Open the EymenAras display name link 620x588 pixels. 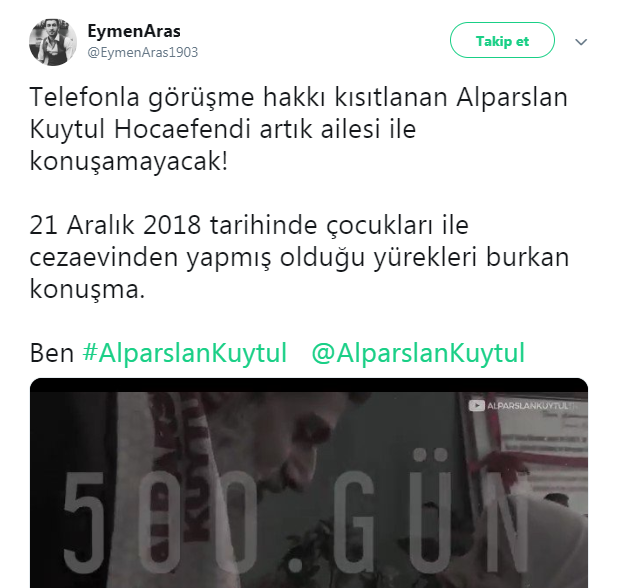134,31
